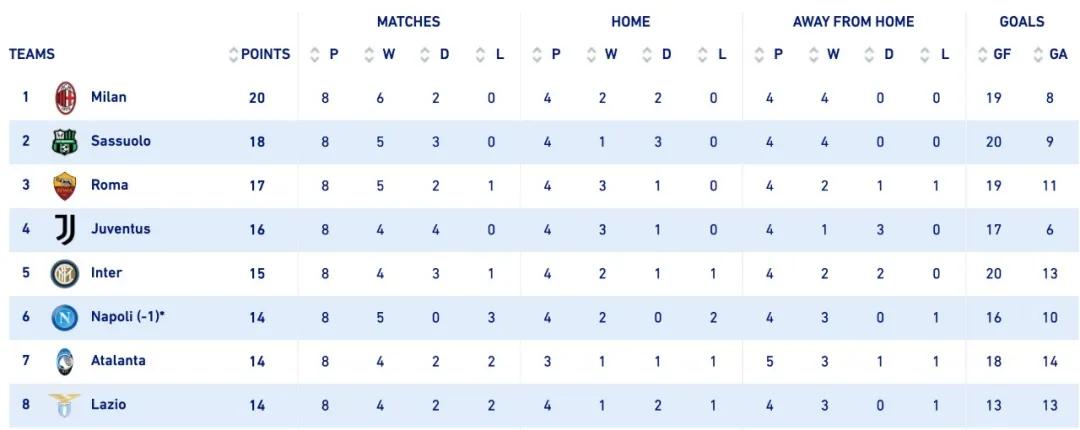Image resolution: width=1080 pixels, height=430 pixels.
Task: Open the Juventus team link
Action: [x=120, y=229]
